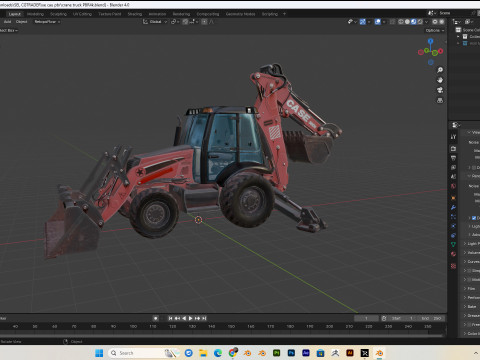
Task: Open the Physics properties tab
Action: coord(453,226)
